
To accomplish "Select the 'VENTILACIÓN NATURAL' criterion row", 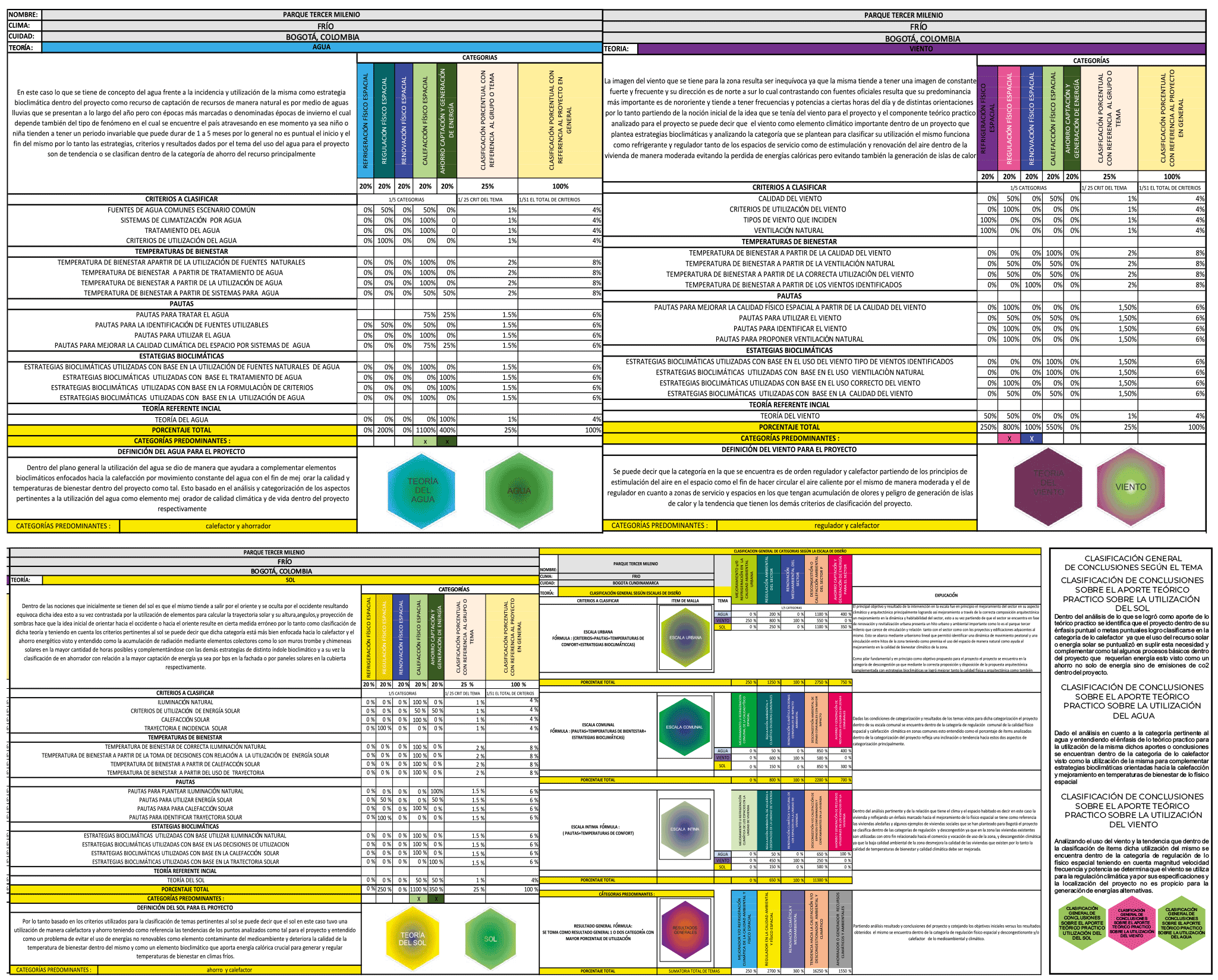I will (x=789, y=231).
